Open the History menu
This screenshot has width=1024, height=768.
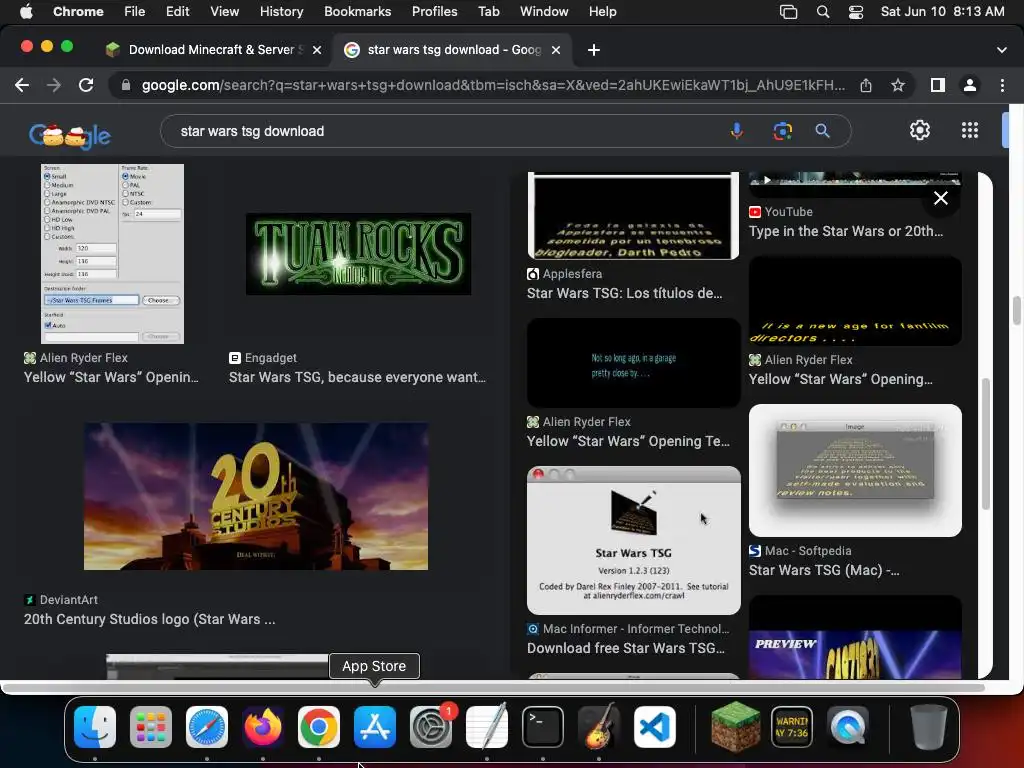coord(281,12)
